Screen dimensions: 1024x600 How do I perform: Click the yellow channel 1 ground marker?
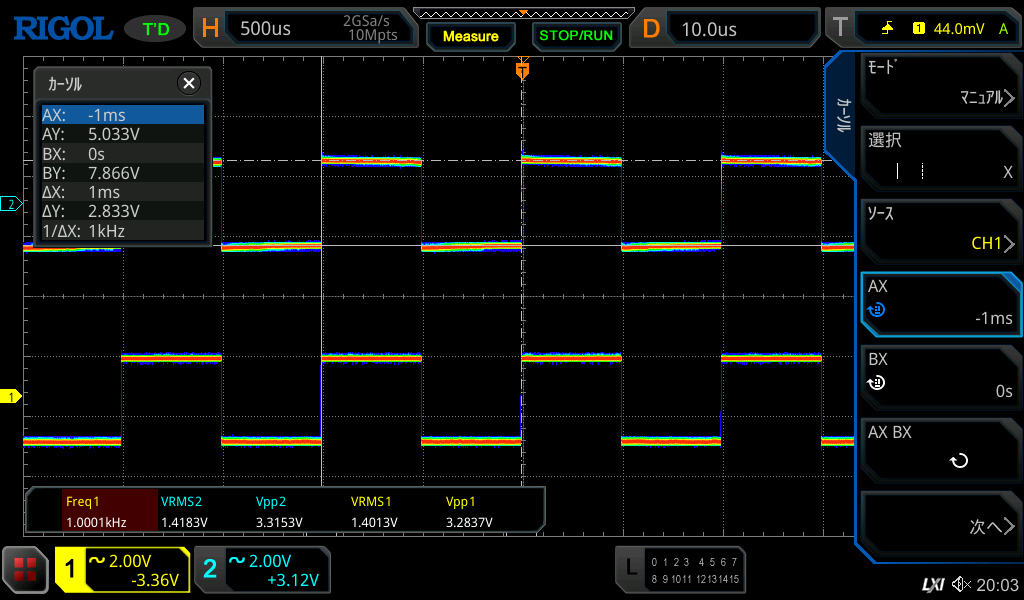11,397
